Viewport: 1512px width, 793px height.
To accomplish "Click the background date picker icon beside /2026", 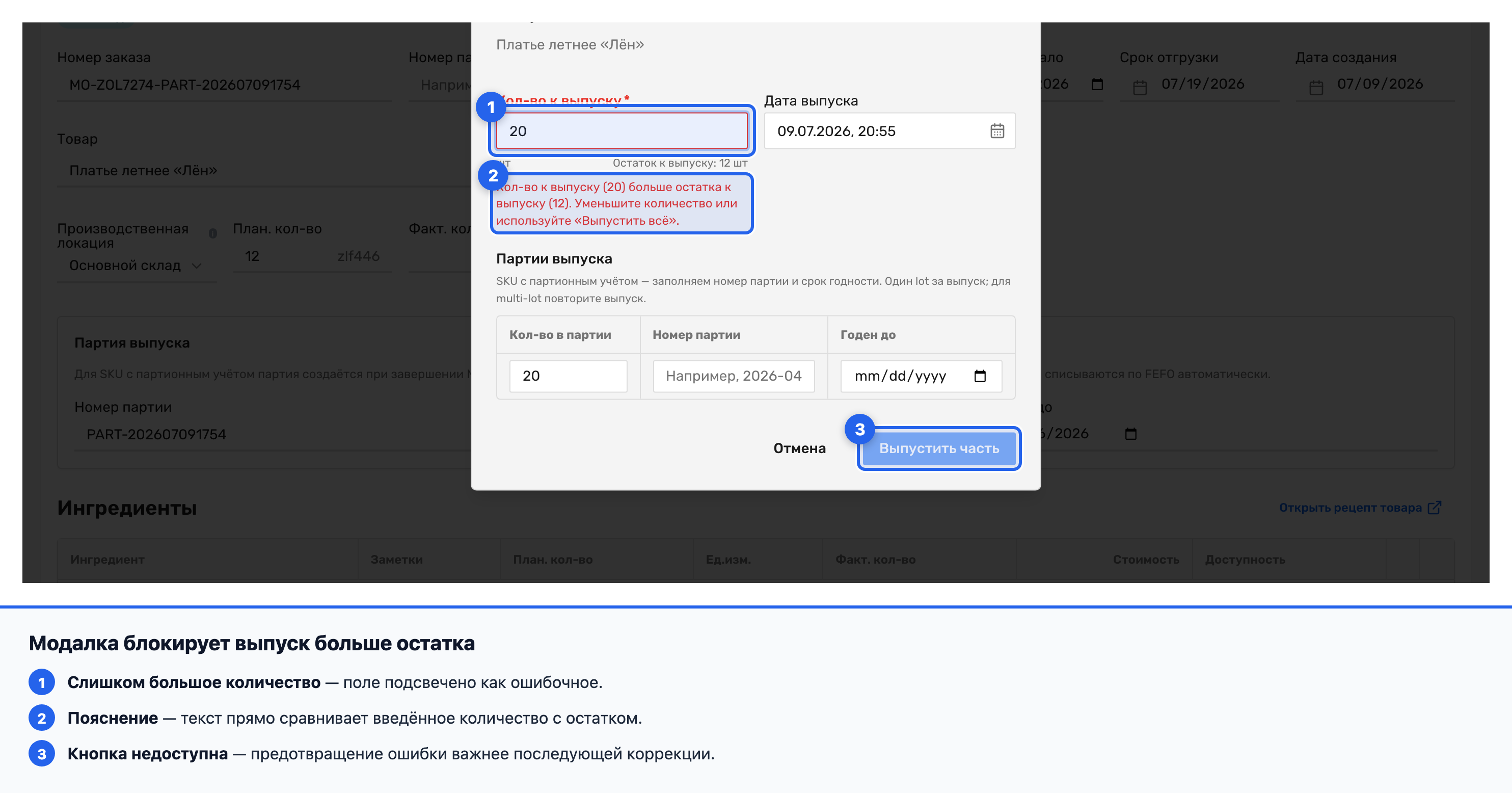I will tap(1130, 434).
